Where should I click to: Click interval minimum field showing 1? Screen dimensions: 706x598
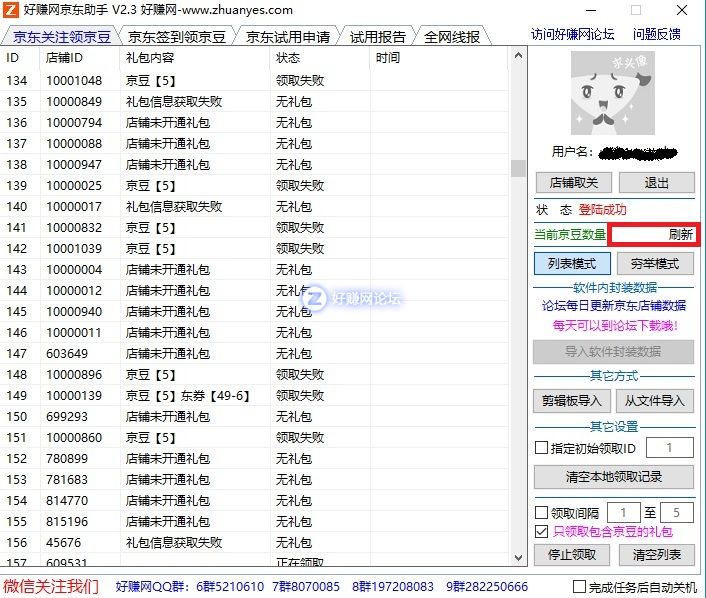[624, 512]
